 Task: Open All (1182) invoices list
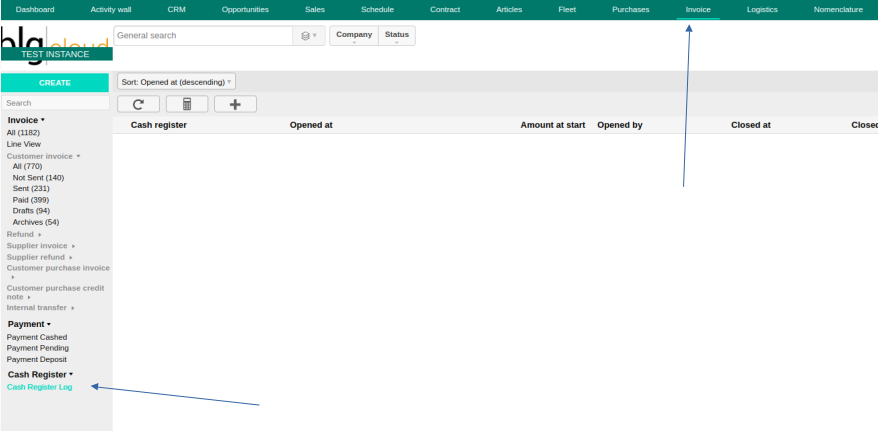click(x=24, y=133)
